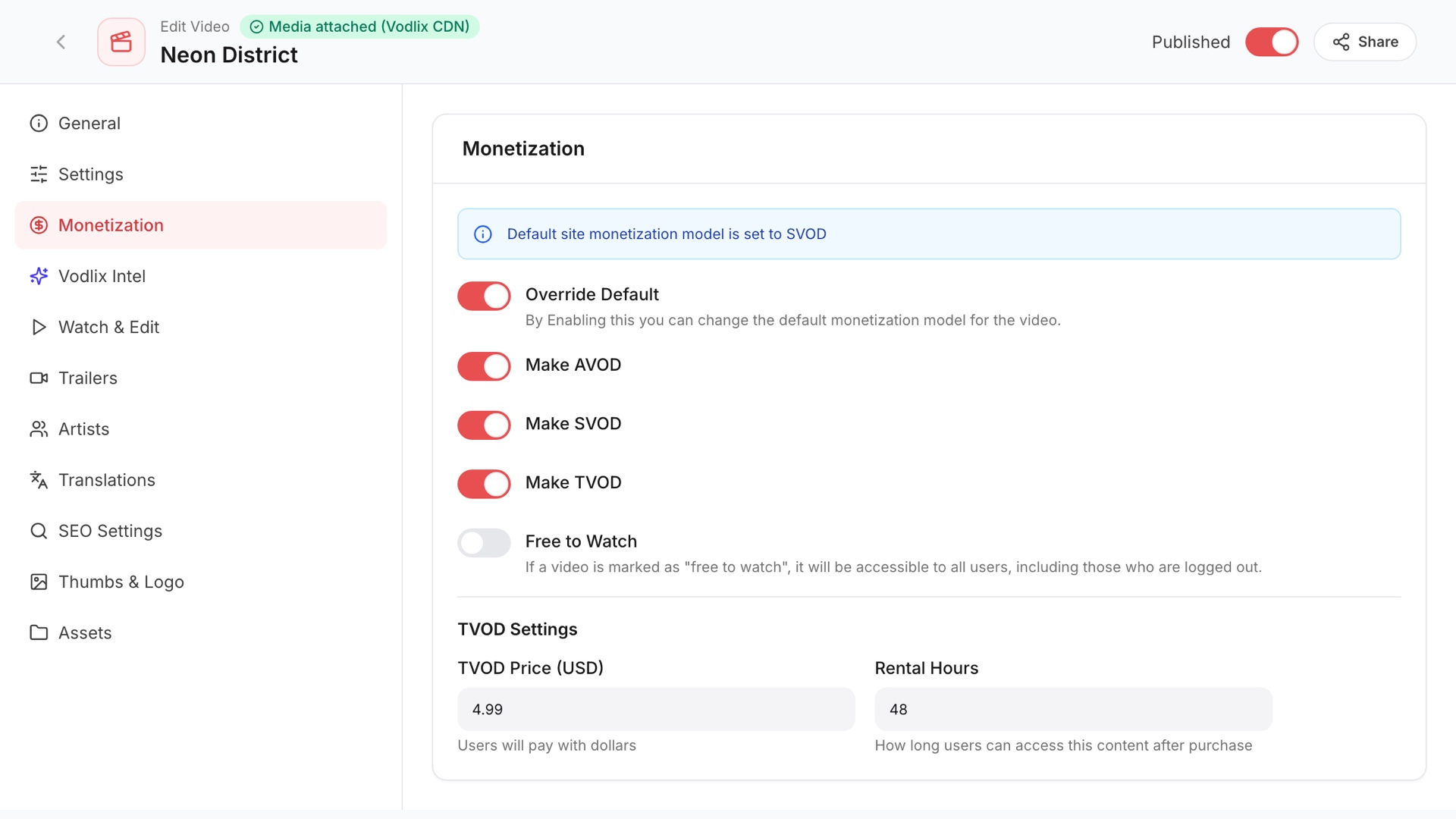Click the Settings sliders icon

point(39,174)
